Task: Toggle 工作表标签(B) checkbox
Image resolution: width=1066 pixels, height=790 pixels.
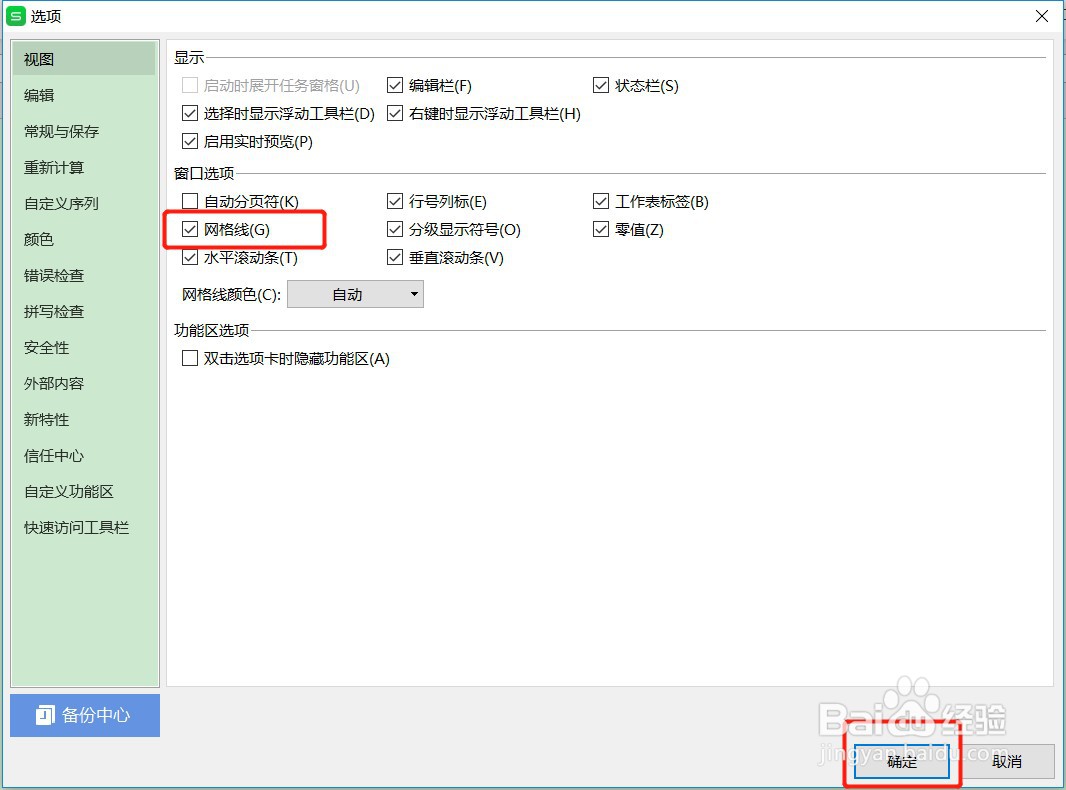Action: tap(601, 201)
